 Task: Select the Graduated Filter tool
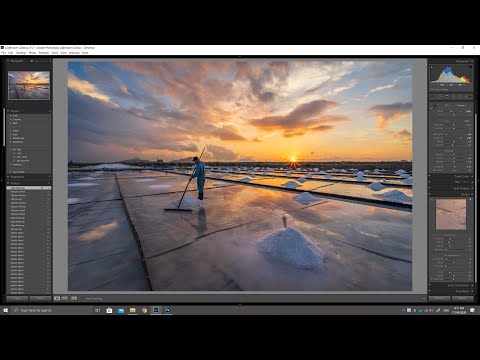pyautogui.click(x=453, y=96)
